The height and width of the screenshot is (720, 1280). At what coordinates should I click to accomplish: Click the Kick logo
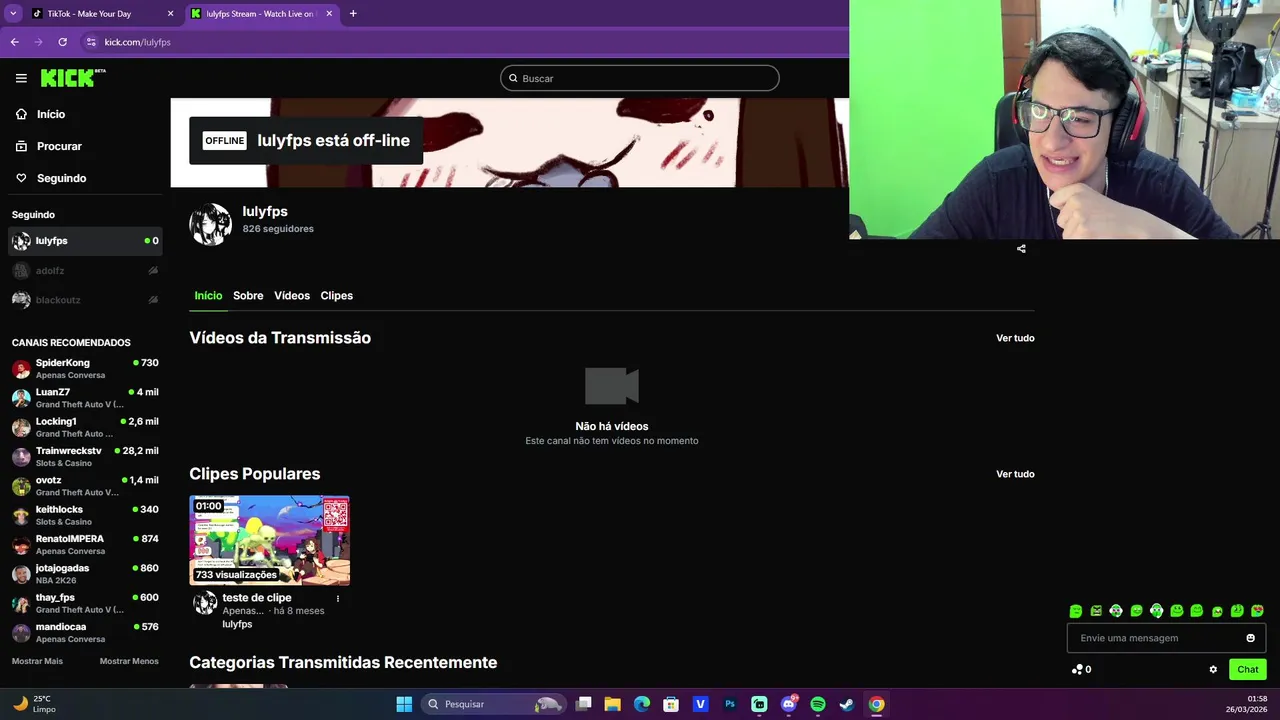(x=73, y=78)
